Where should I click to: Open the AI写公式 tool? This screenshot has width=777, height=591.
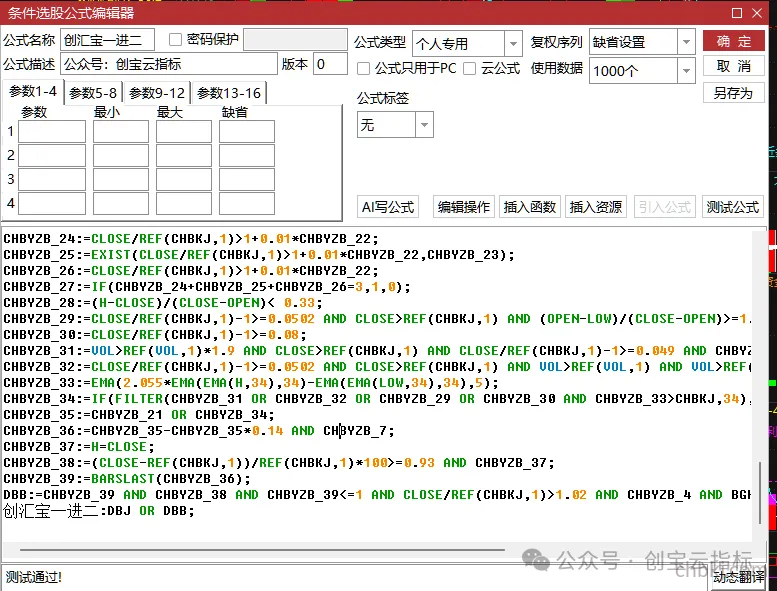tap(388, 207)
